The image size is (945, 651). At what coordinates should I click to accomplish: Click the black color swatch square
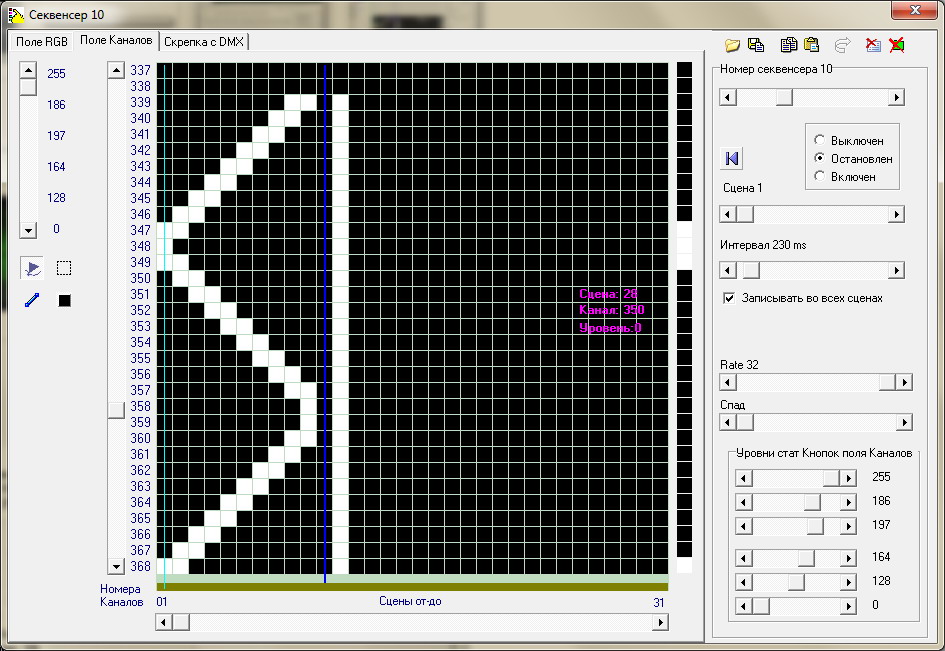point(64,300)
